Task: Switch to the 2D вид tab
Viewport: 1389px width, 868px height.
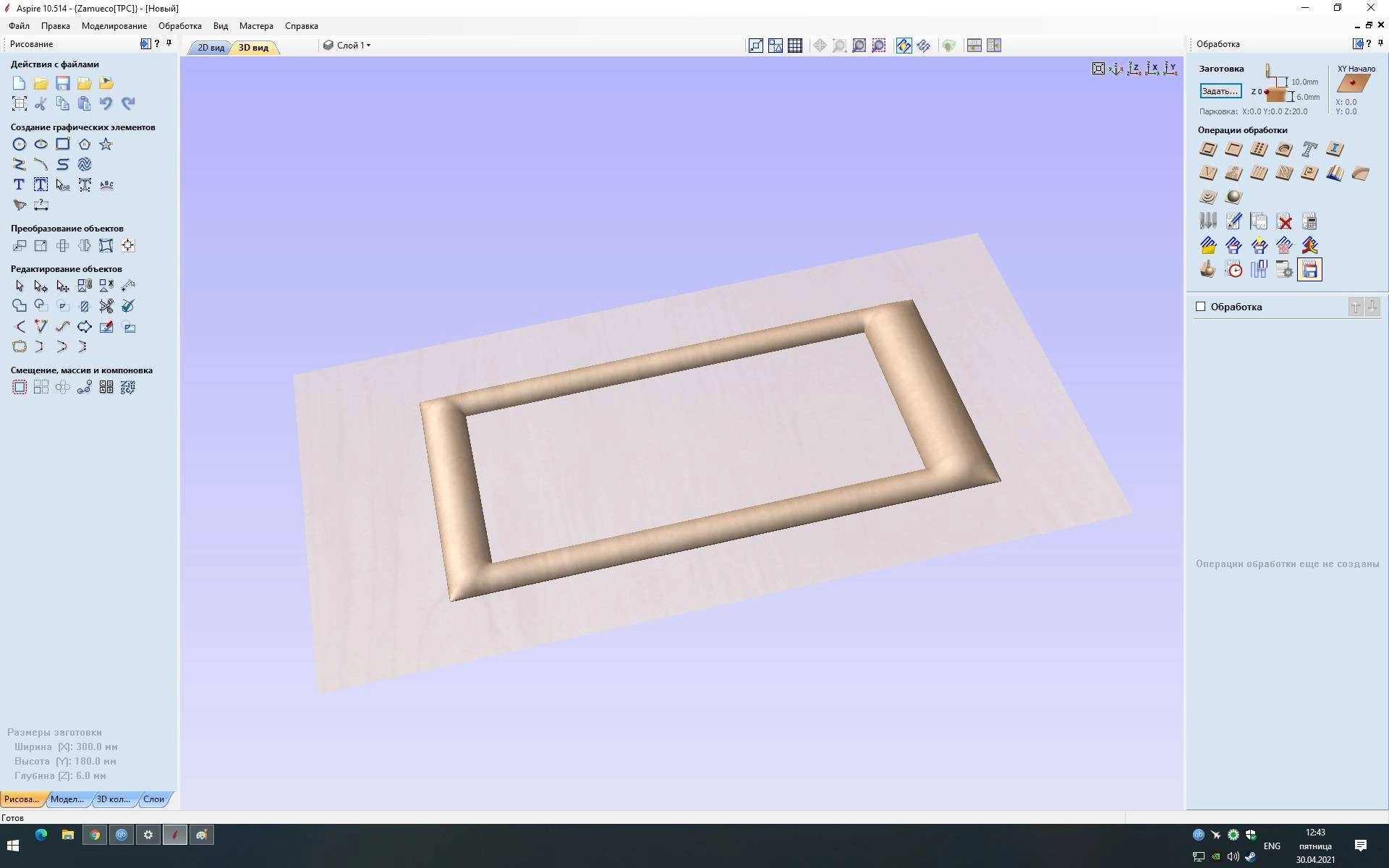Action: 211,48
